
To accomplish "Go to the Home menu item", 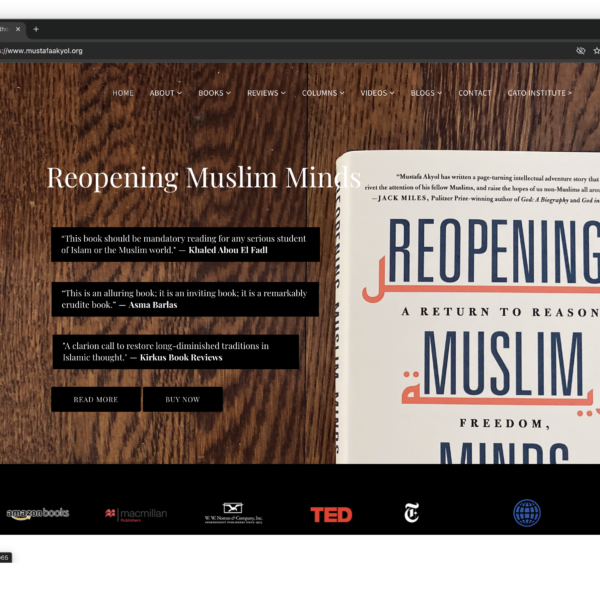I will [x=123, y=93].
